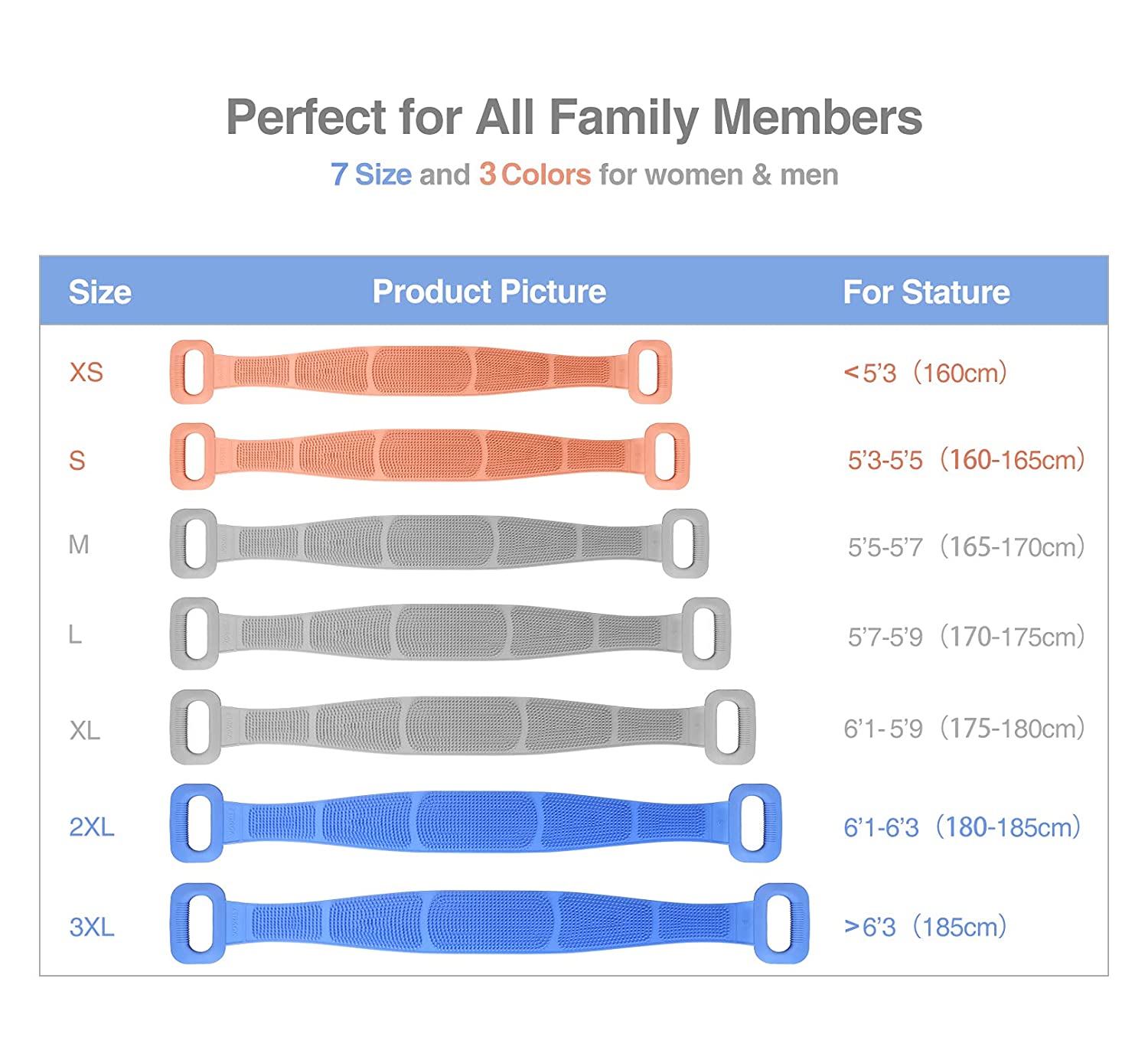Click the Size column header

click(100, 292)
